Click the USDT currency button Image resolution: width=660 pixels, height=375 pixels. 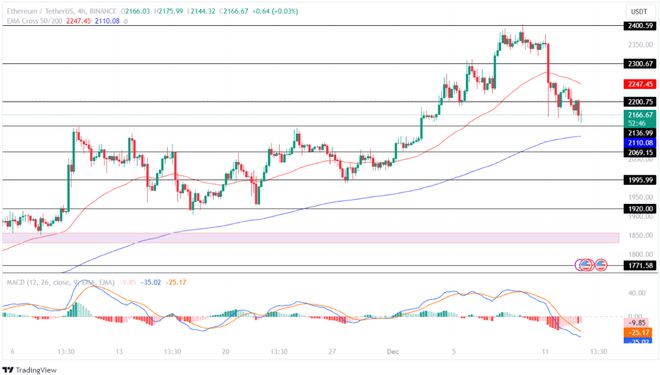639,11
